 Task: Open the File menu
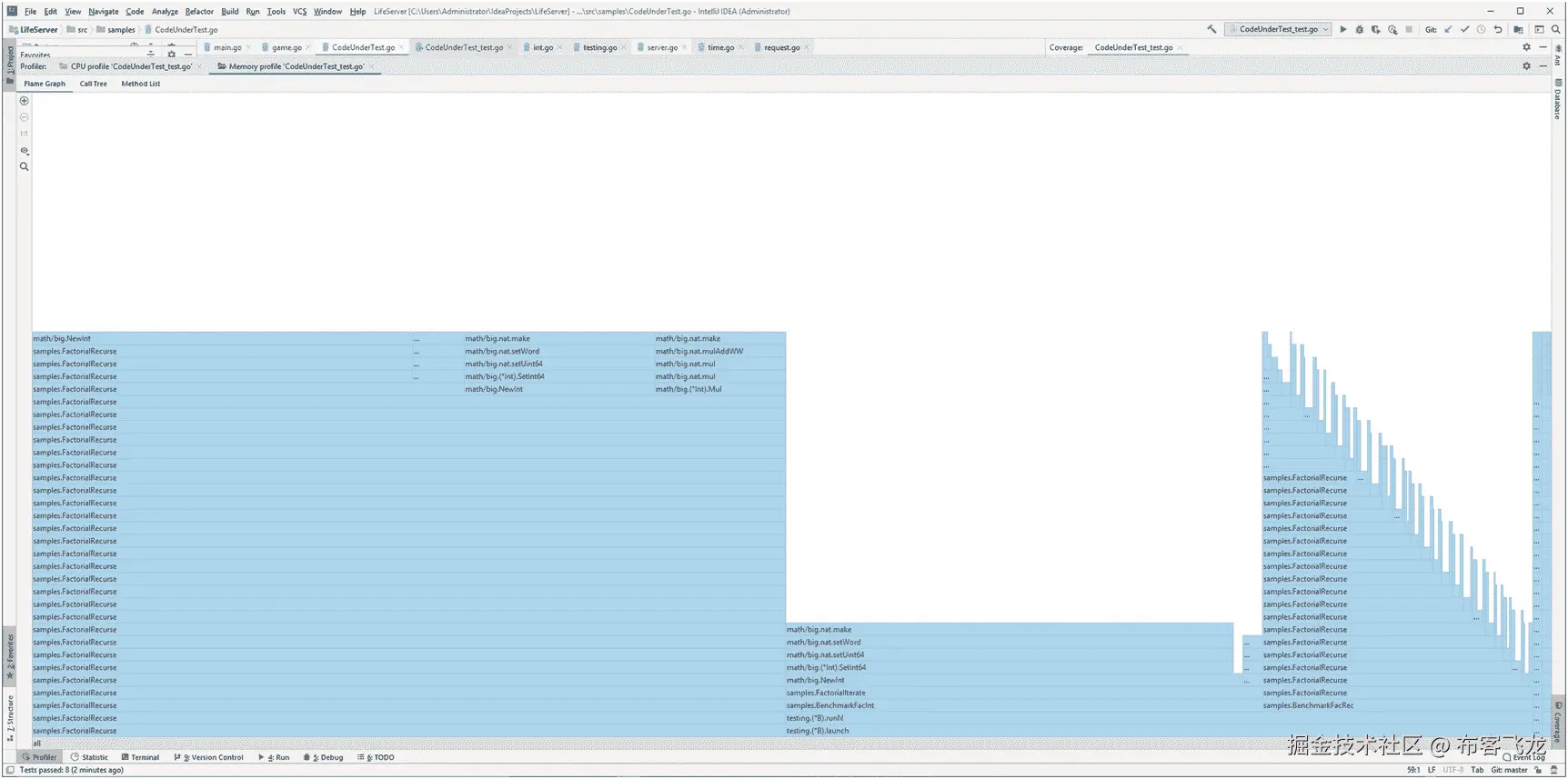tap(30, 12)
